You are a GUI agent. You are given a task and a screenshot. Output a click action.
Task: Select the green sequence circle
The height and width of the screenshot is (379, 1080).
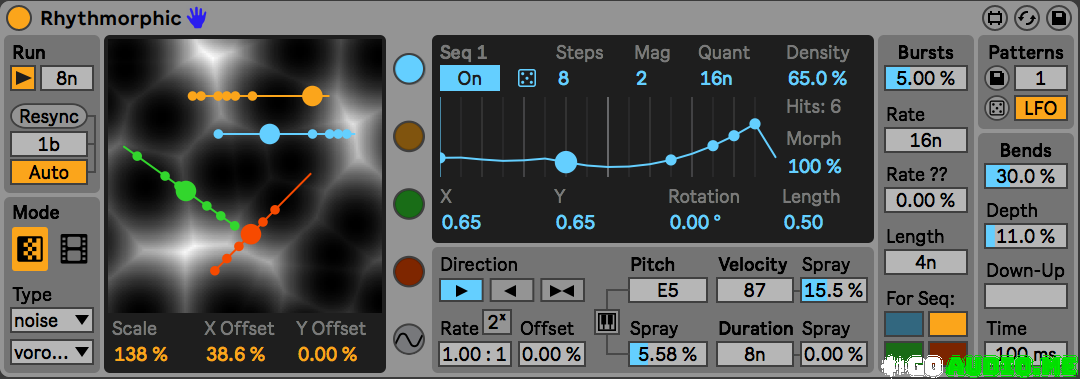point(408,204)
